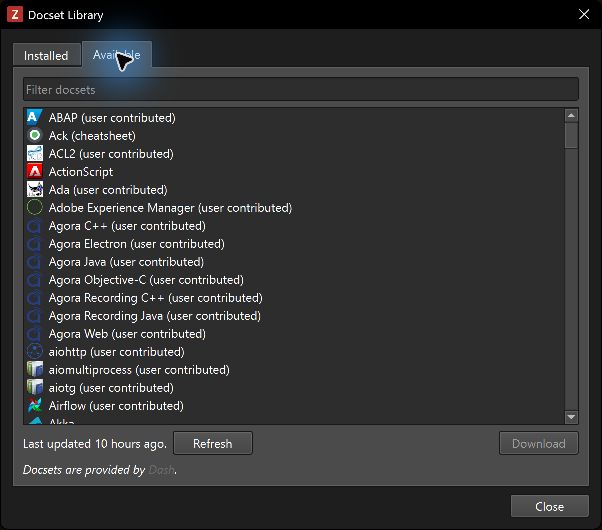Select "ABAP (user contributed)" row
The width and height of the screenshot is (602, 530).
294,118
